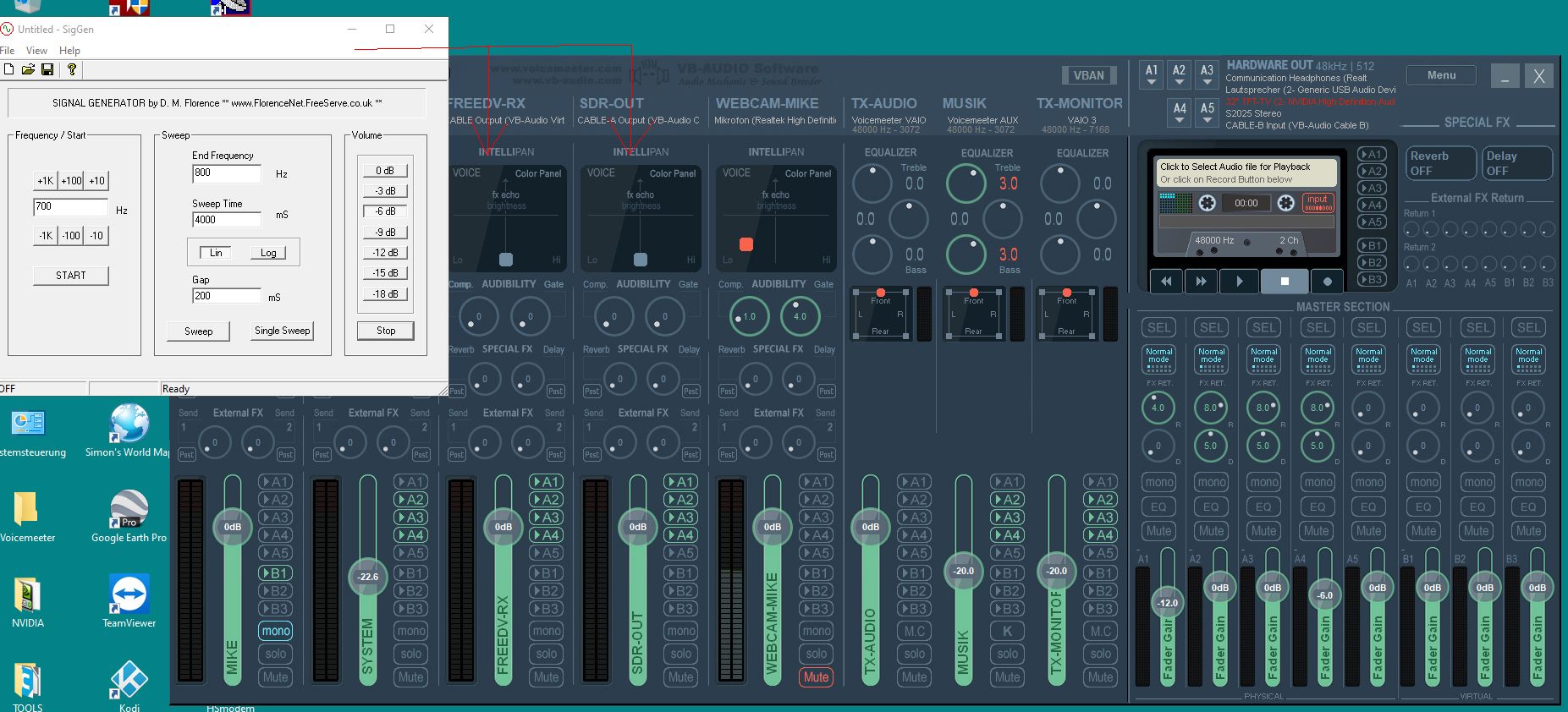This screenshot has height=712, width=1568.
Task: Open the TeamViewer desktop icon
Action: click(x=129, y=602)
